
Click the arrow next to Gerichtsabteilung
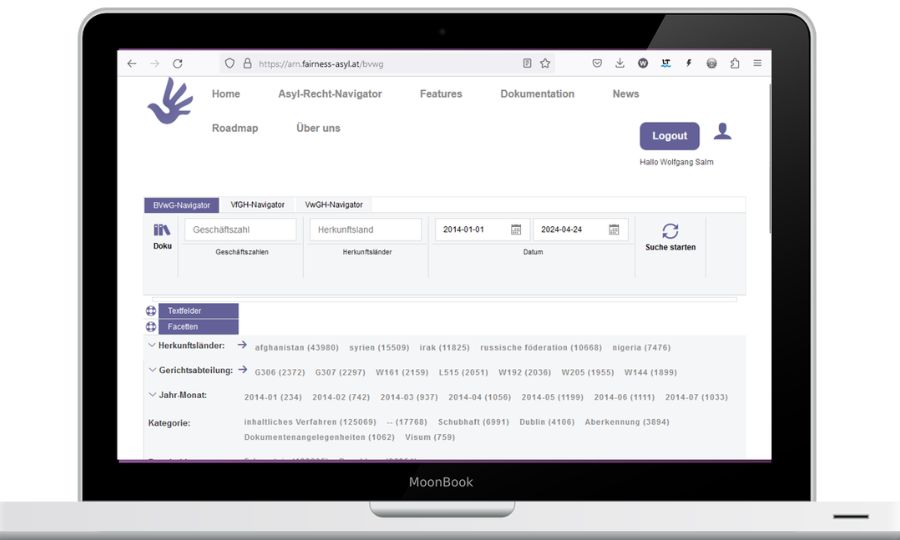tap(243, 370)
